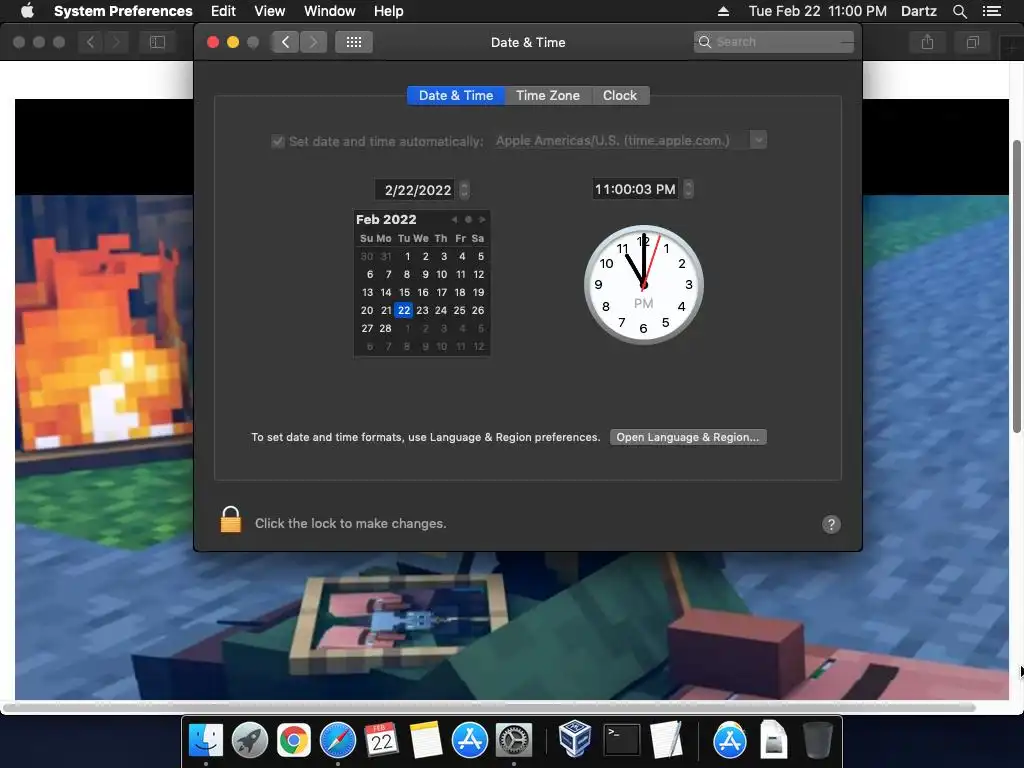Screen dimensions: 1024x768
Task: Open Terminal from the Dock
Action: (621, 740)
